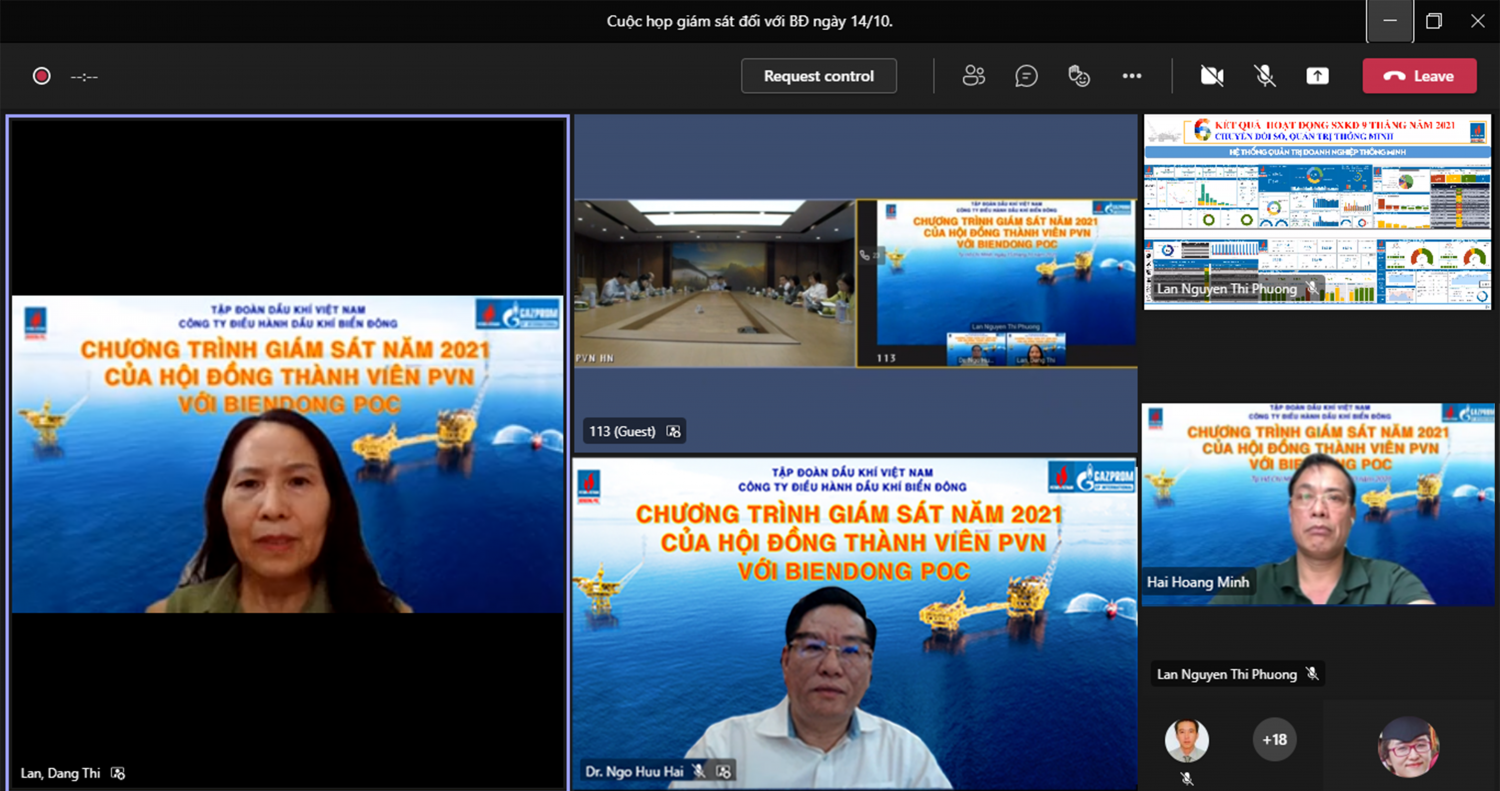Viewport: 1500px width, 791px height.
Task: Show the +18 additional participants
Action: click(1274, 740)
